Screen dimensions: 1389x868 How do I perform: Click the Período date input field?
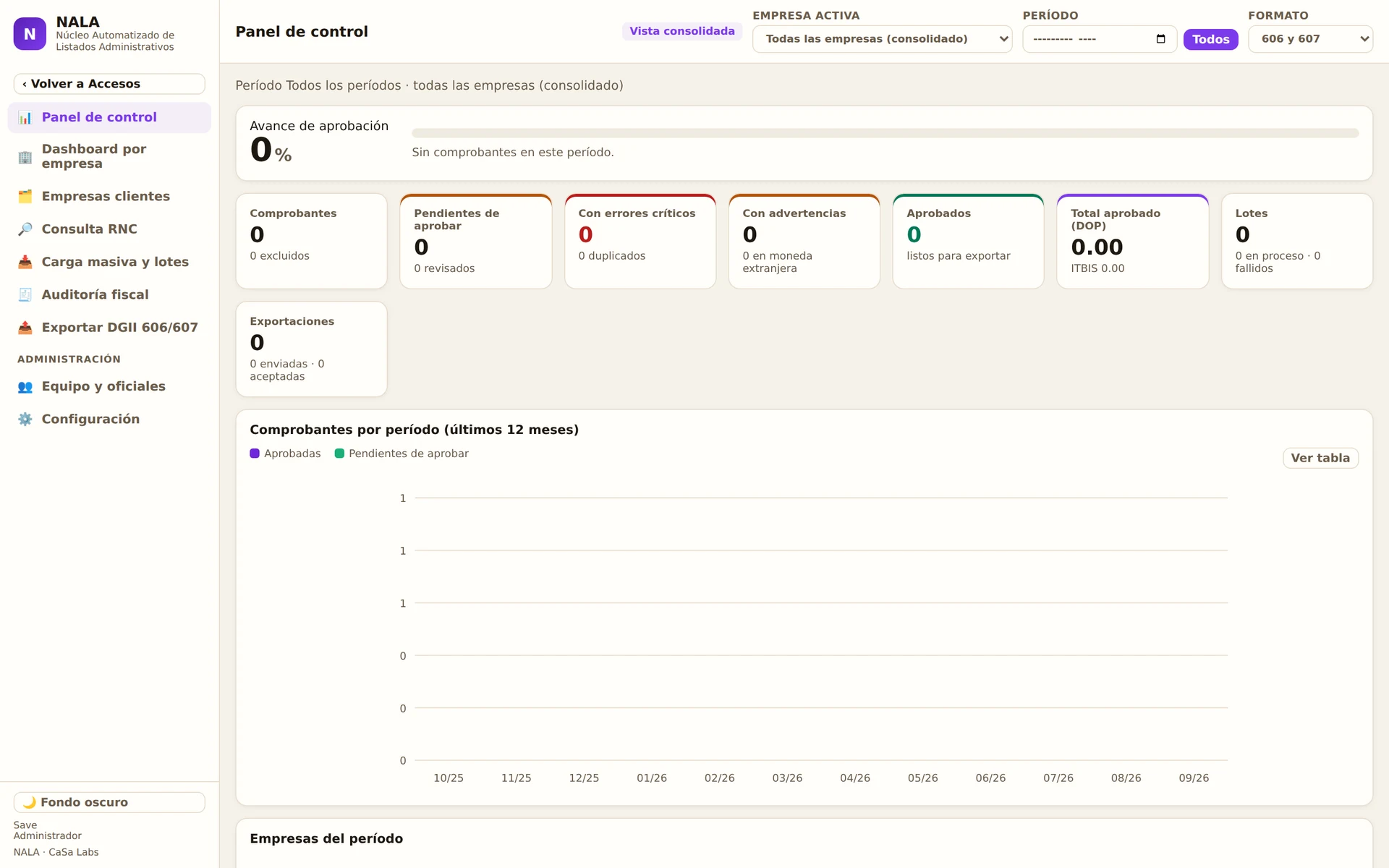click(1099, 39)
